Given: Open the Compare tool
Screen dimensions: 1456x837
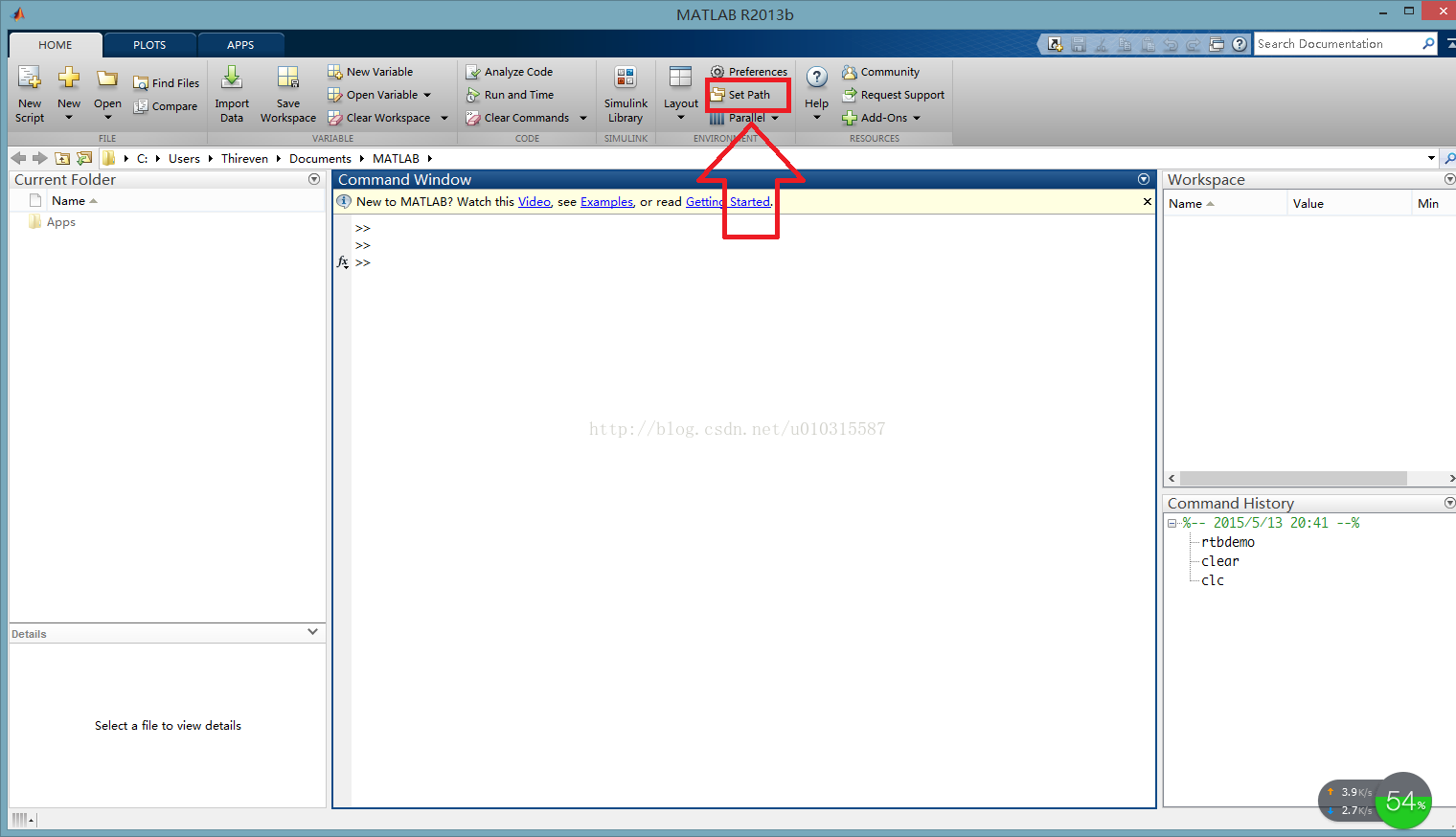Looking at the screenshot, I should (166, 106).
